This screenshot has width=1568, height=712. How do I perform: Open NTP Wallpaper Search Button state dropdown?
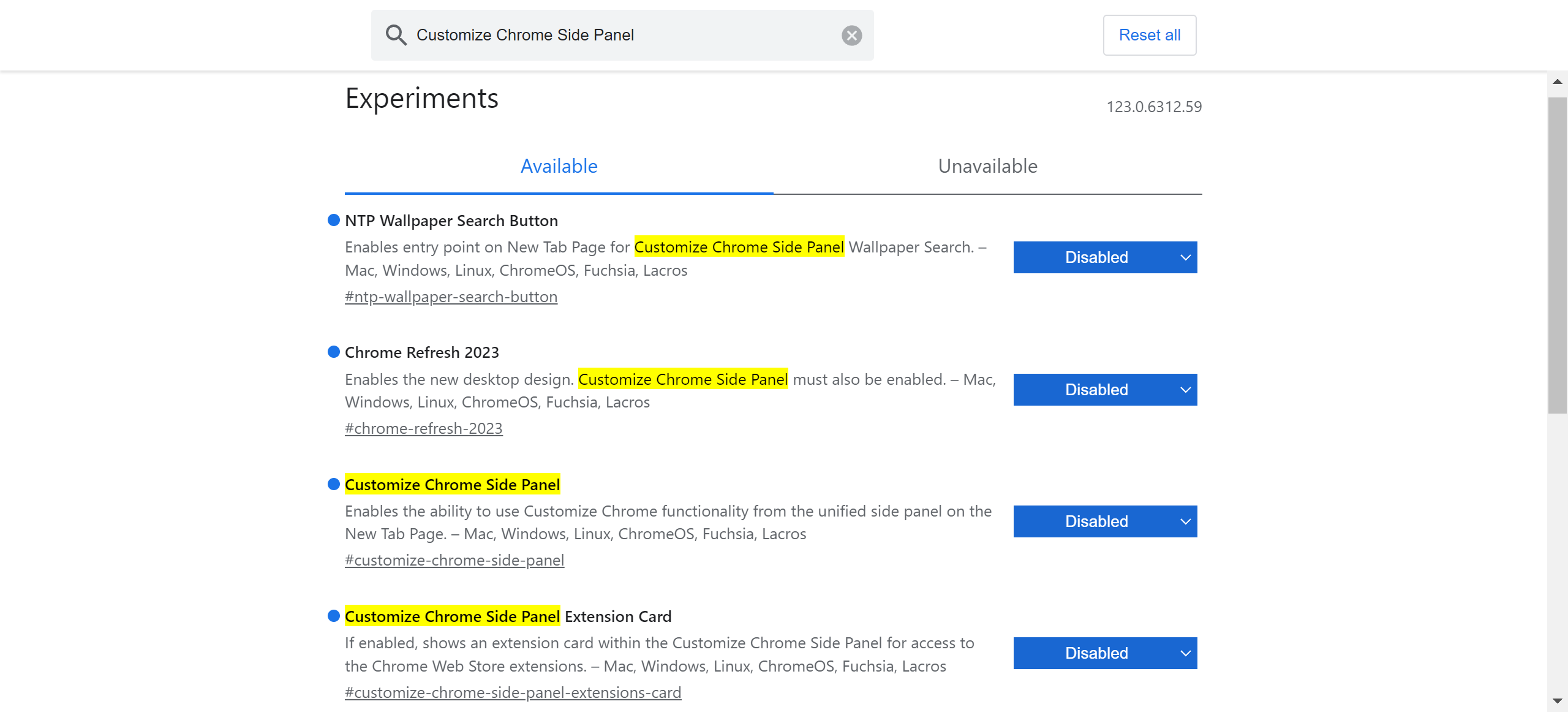1104,257
